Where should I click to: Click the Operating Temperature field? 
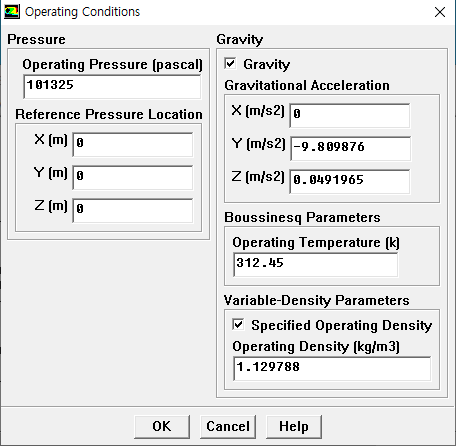click(315, 264)
